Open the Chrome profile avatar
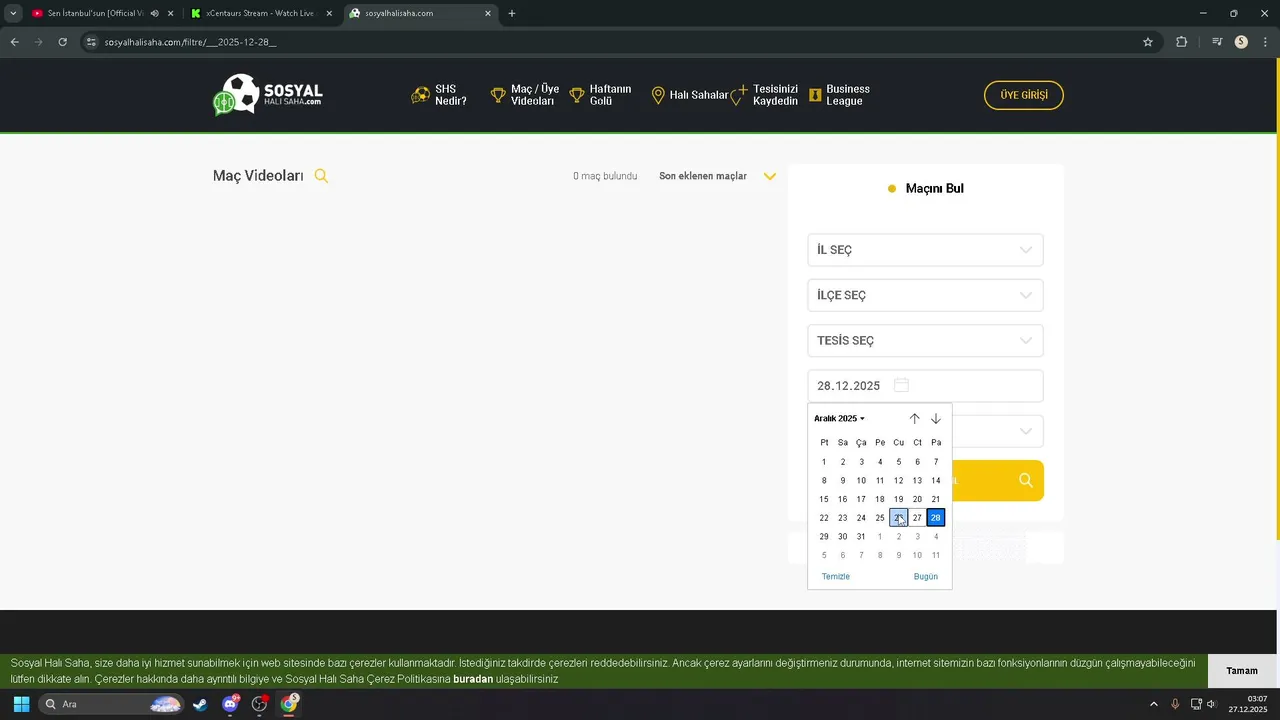The image size is (1280, 720). pos(1241,42)
